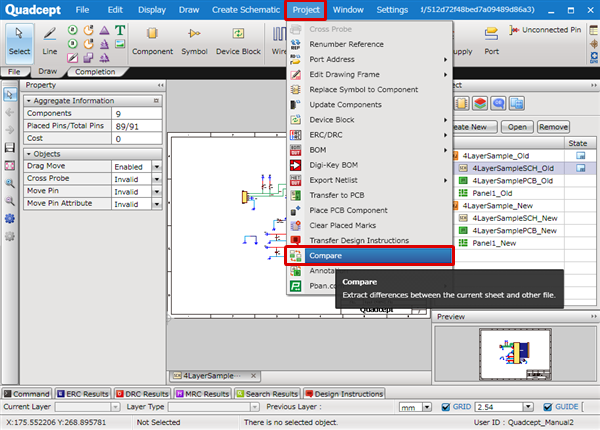Click the layers stack icon in project panel
The height and width of the screenshot is (430, 600).
pyautogui.click(x=480, y=103)
